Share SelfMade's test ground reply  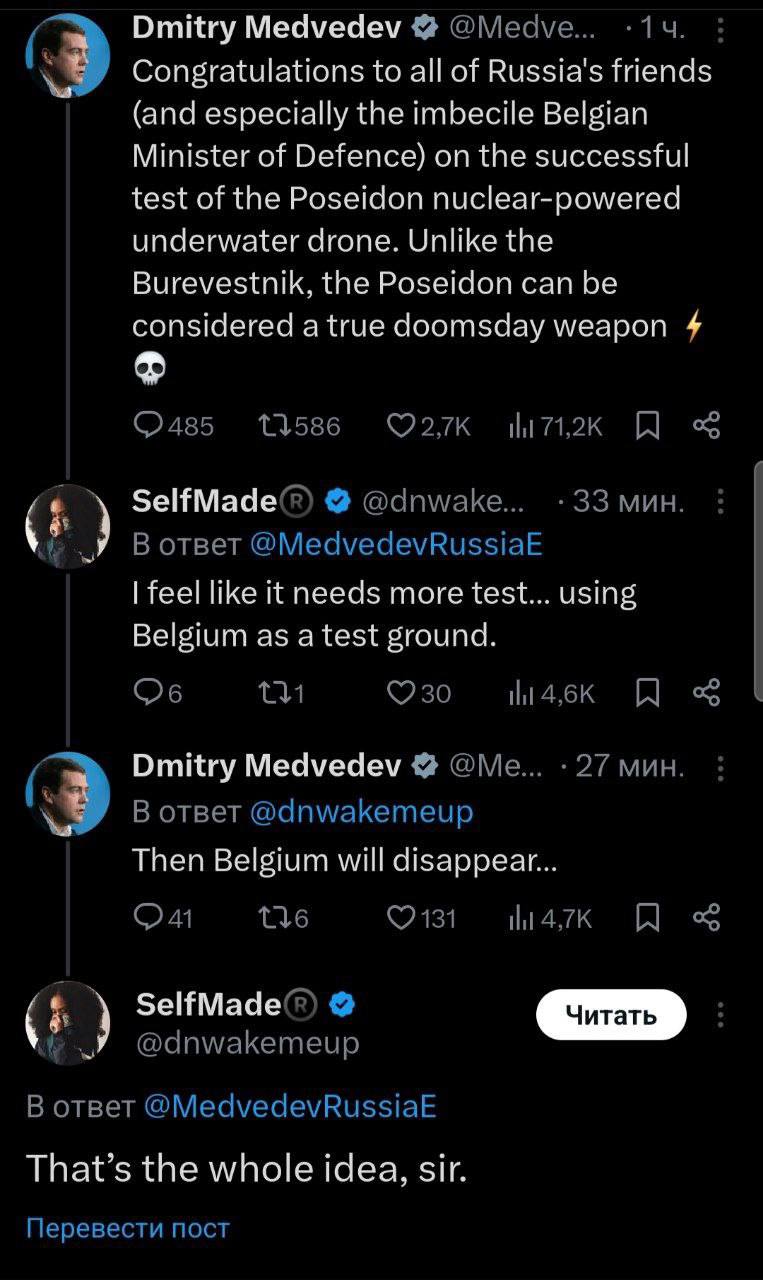point(706,693)
